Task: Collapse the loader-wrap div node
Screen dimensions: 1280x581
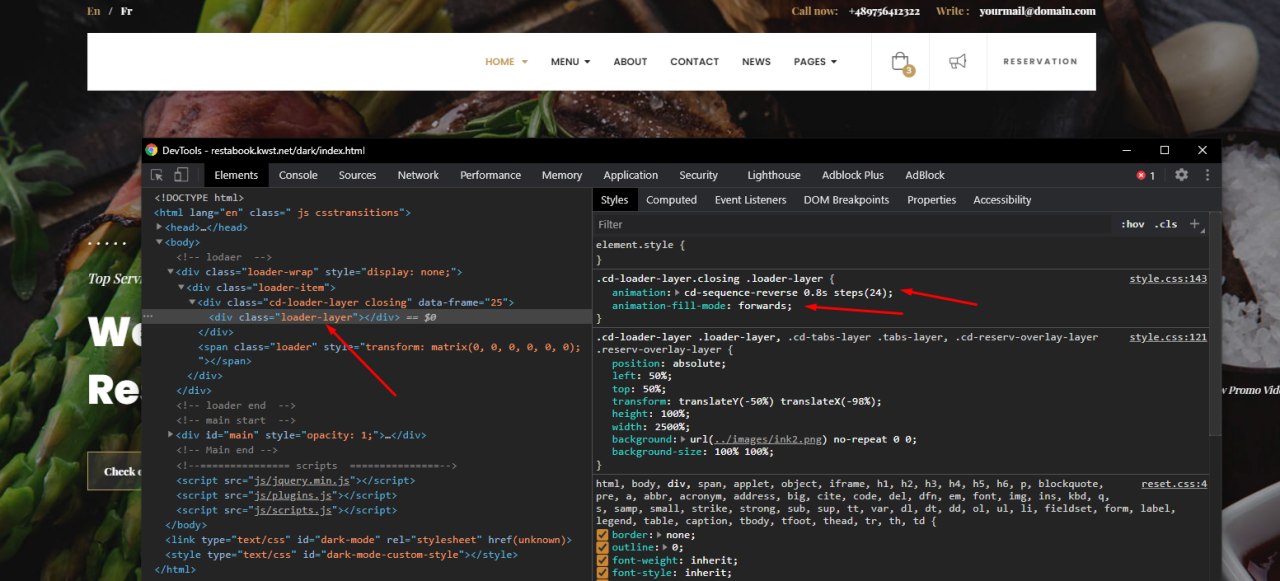Action: pos(171,272)
